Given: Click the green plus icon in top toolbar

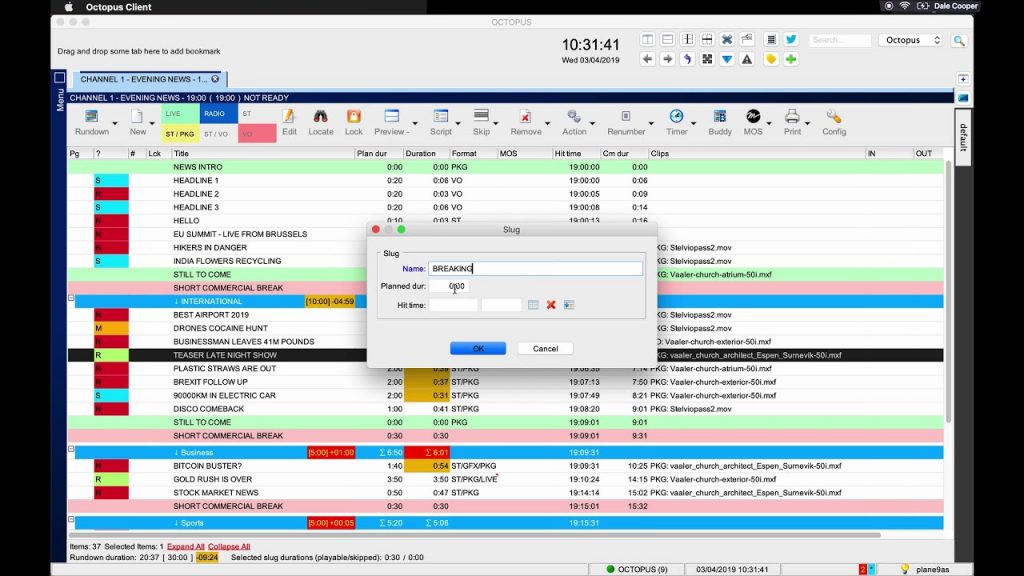Looking at the screenshot, I should pos(791,60).
